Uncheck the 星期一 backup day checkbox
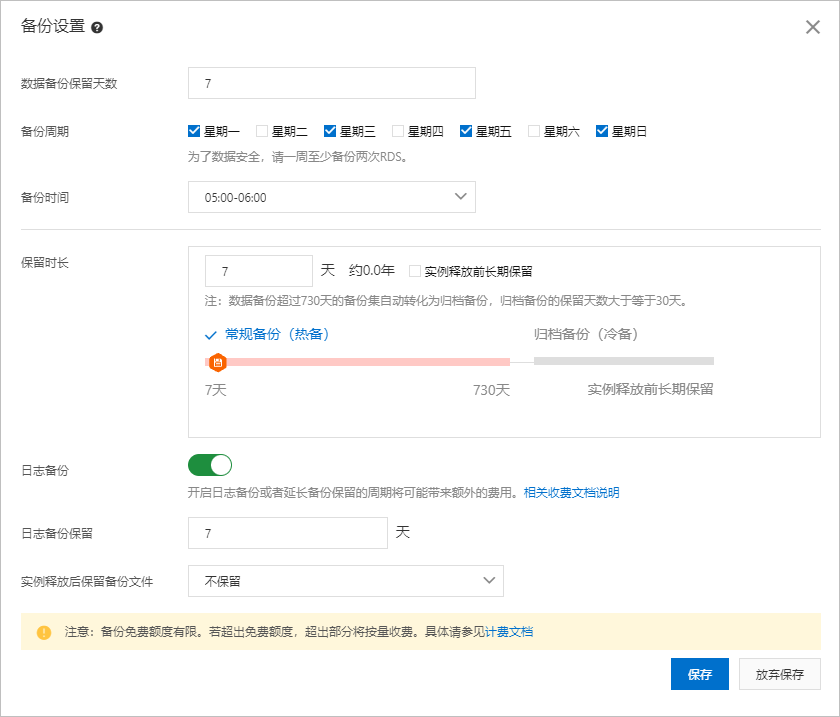This screenshot has height=717, width=840. (x=194, y=131)
